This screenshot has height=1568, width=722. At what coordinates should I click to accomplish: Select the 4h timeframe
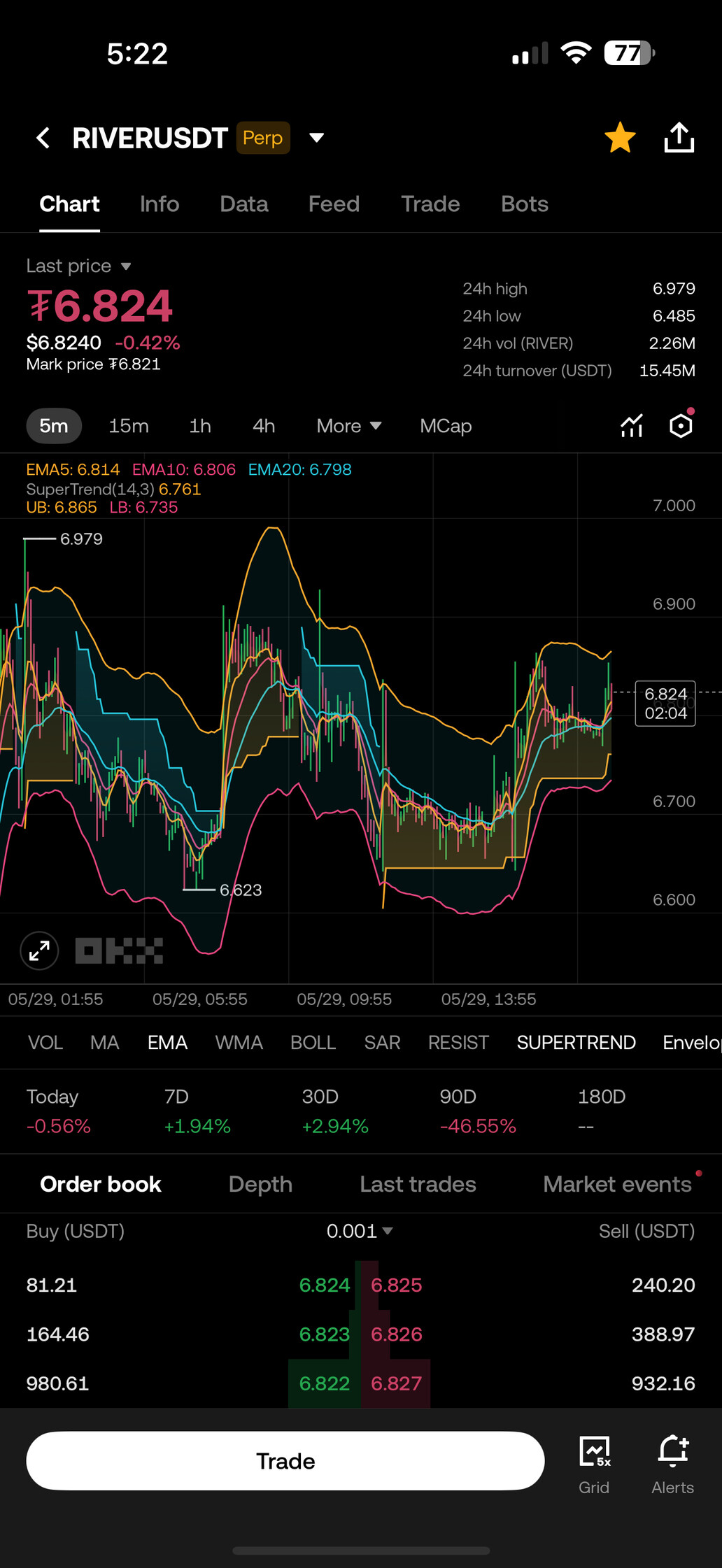pyautogui.click(x=264, y=425)
